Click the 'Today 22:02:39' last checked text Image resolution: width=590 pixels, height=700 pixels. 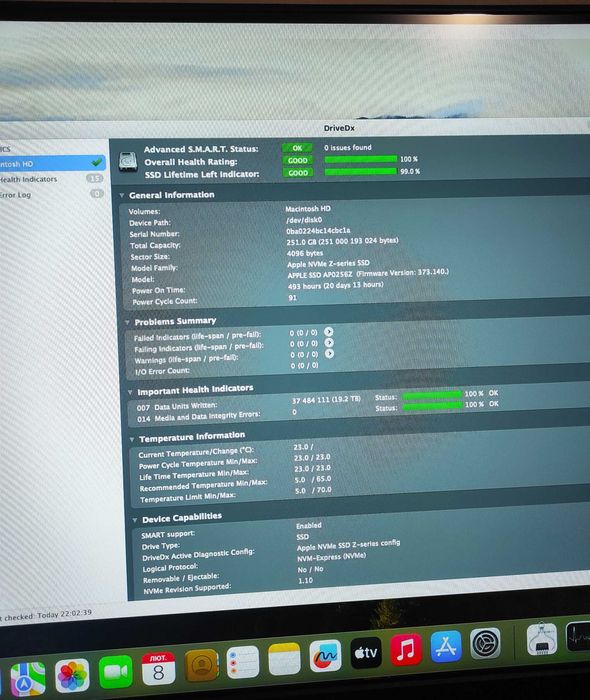click(x=64, y=614)
